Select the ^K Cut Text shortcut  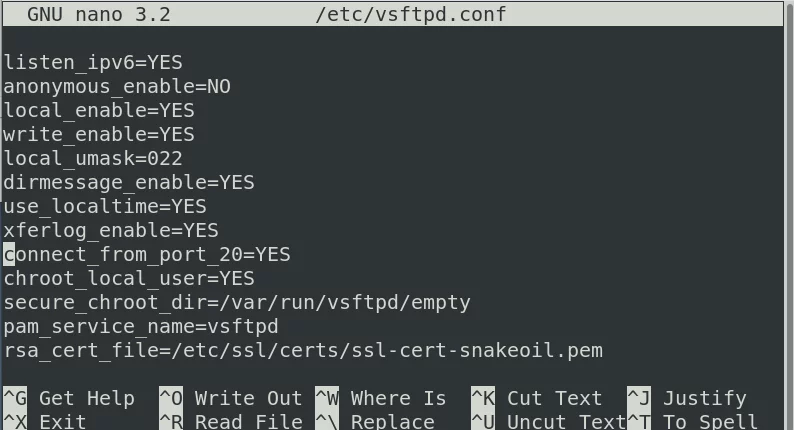pyautogui.click(x=537, y=398)
